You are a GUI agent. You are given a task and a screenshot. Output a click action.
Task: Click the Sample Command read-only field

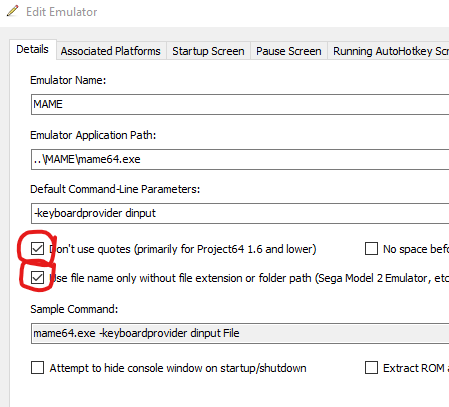point(240,333)
